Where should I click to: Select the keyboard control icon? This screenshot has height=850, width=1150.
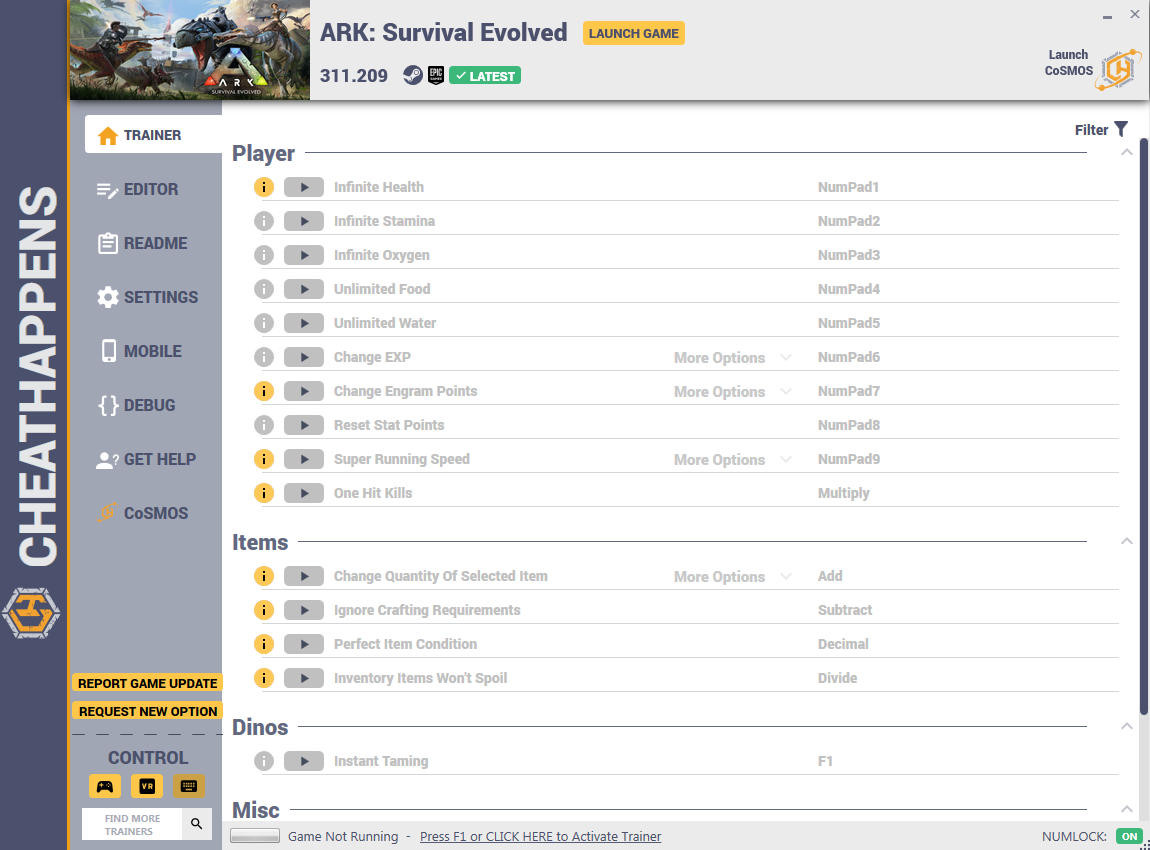(188, 786)
